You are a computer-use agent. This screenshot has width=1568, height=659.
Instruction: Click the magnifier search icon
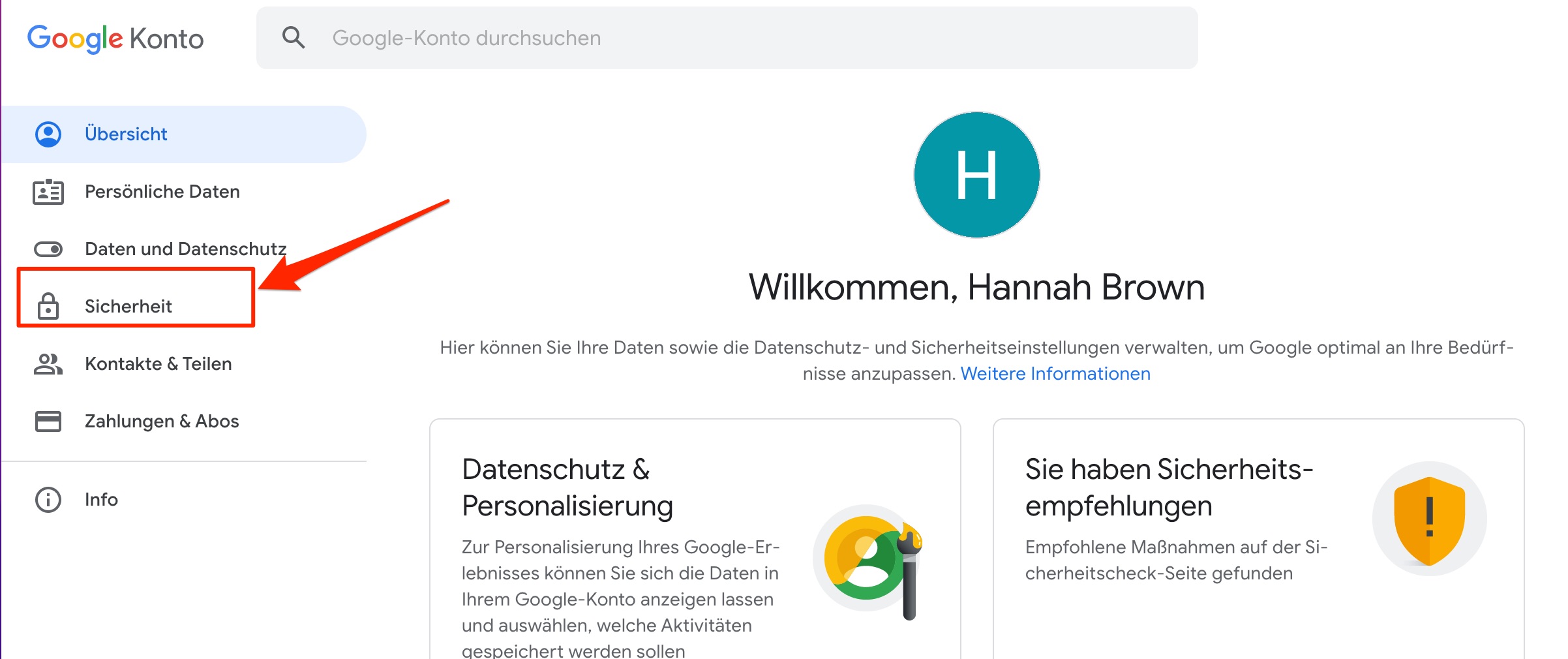coord(294,38)
